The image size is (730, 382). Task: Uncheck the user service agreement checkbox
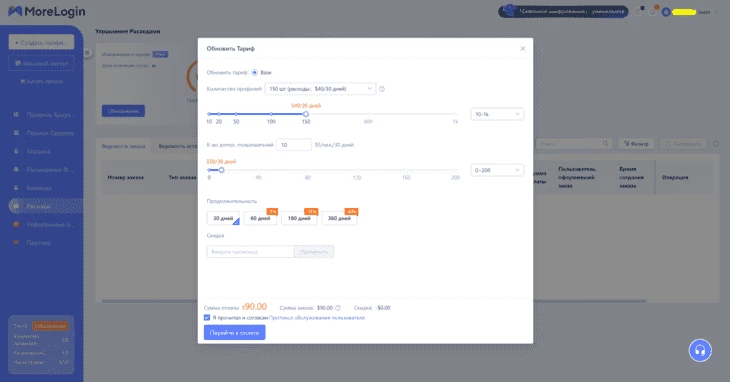tap(207, 318)
